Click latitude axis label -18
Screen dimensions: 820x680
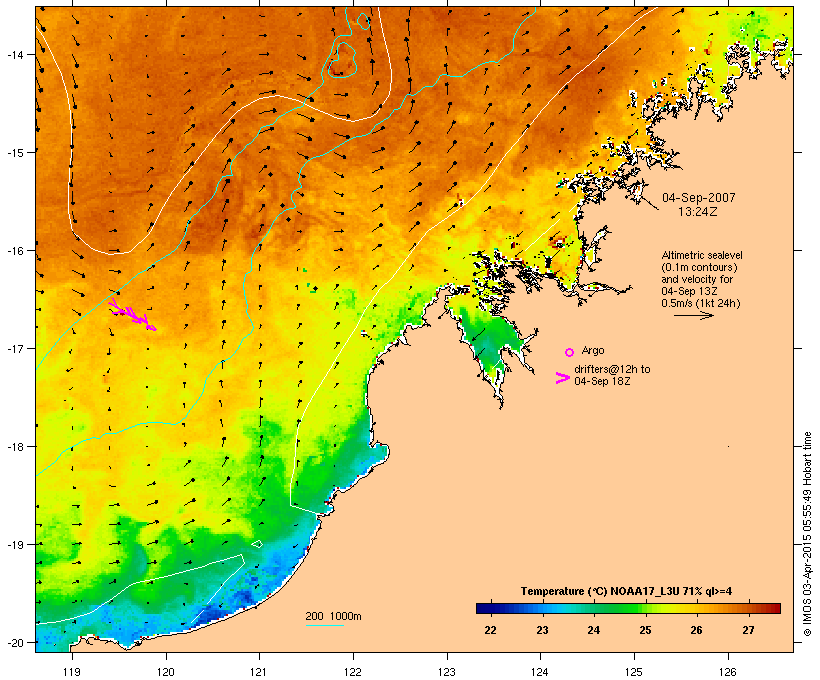[15, 447]
